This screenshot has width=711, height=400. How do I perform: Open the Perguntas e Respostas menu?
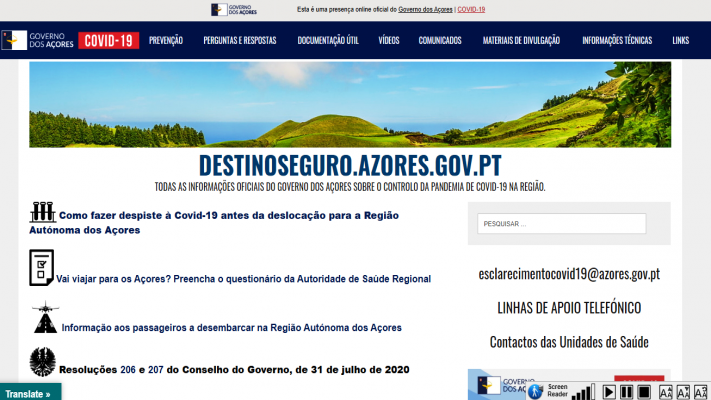point(239,40)
